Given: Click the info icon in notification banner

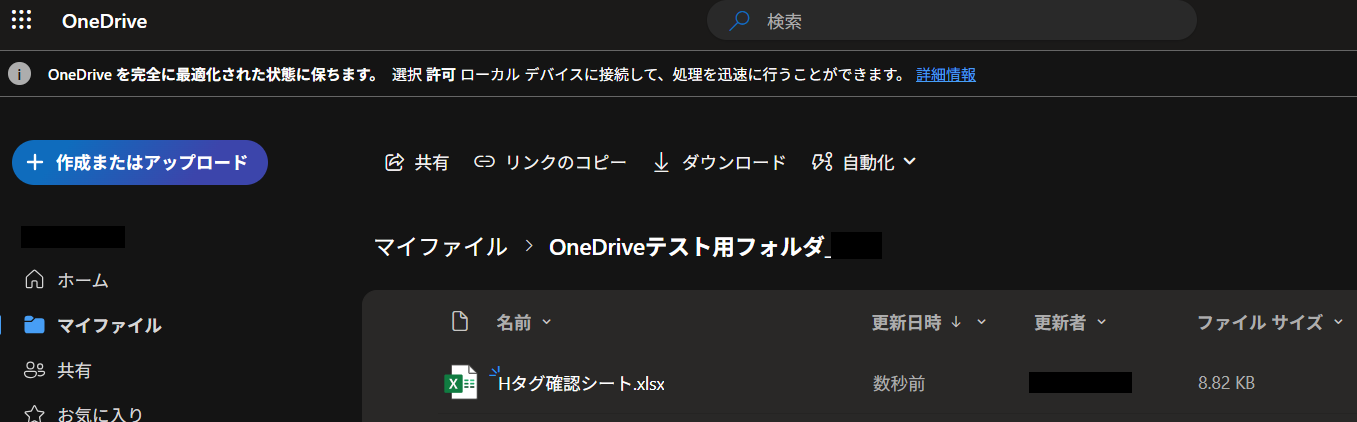Looking at the screenshot, I should 19,74.
